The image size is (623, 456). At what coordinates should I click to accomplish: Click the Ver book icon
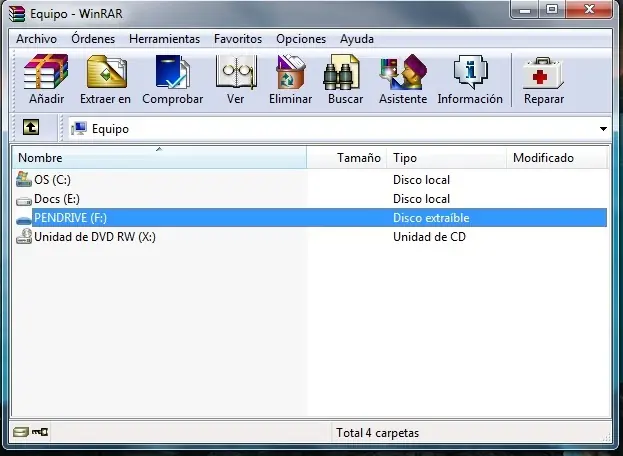pyautogui.click(x=236, y=72)
